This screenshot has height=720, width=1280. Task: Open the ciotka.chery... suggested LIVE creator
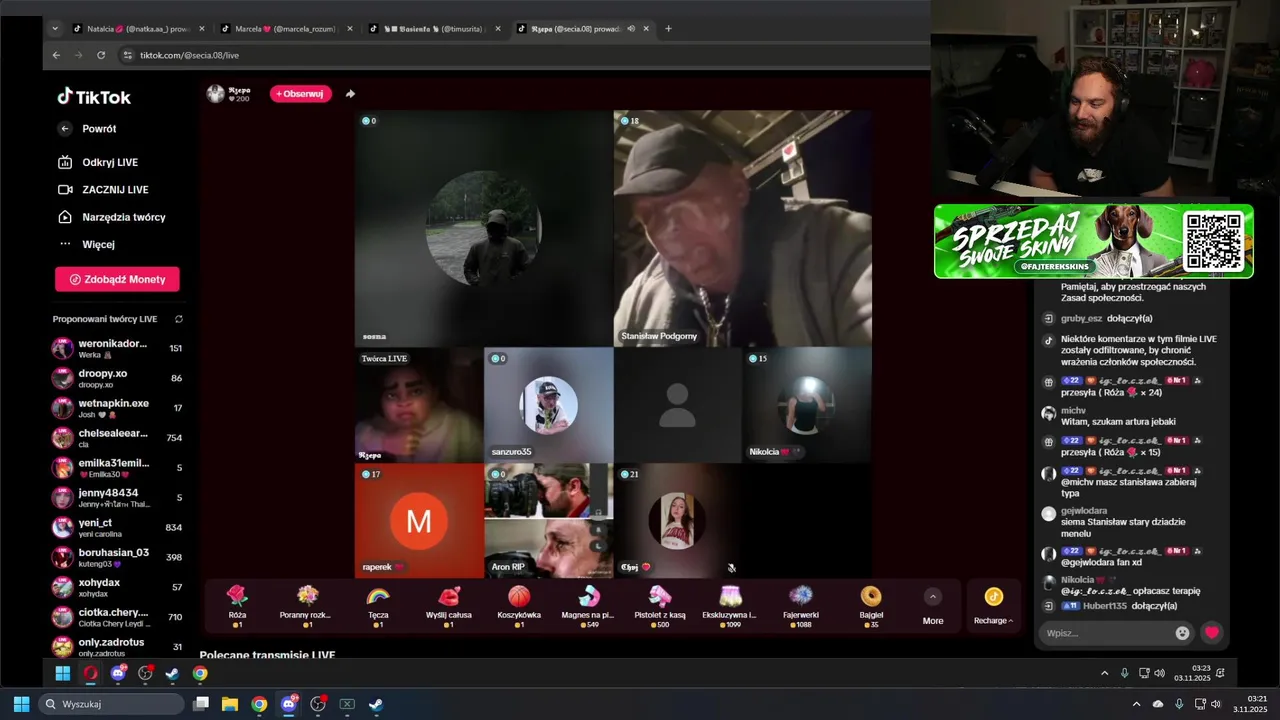click(x=117, y=617)
